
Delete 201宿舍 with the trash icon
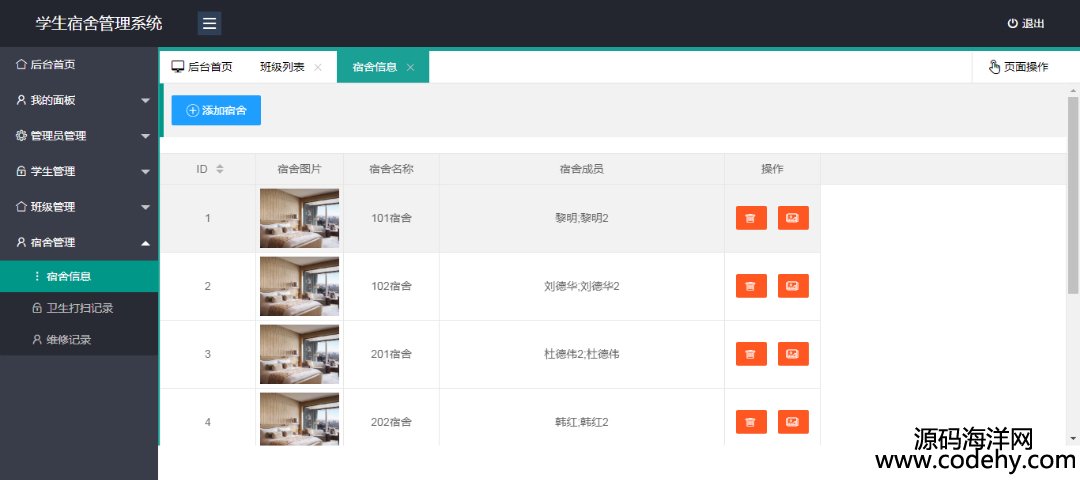(751, 354)
